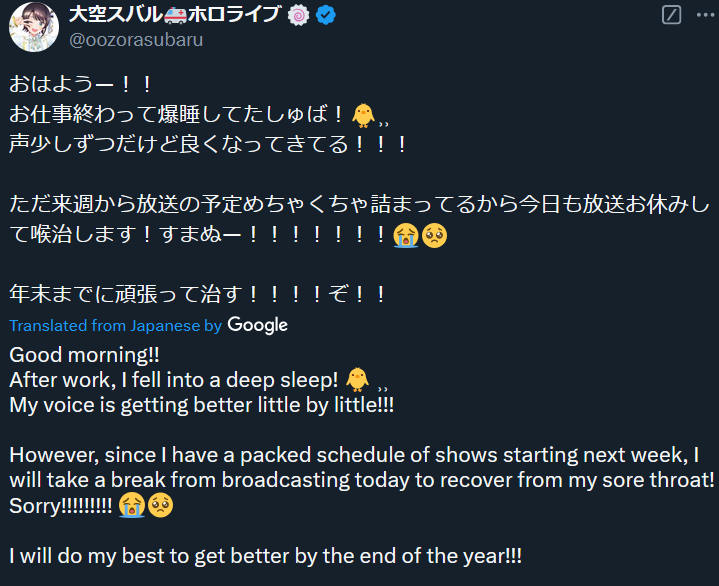Click "Translated from Japanese by" link
719x586 pixels.
click(x=116, y=326)
